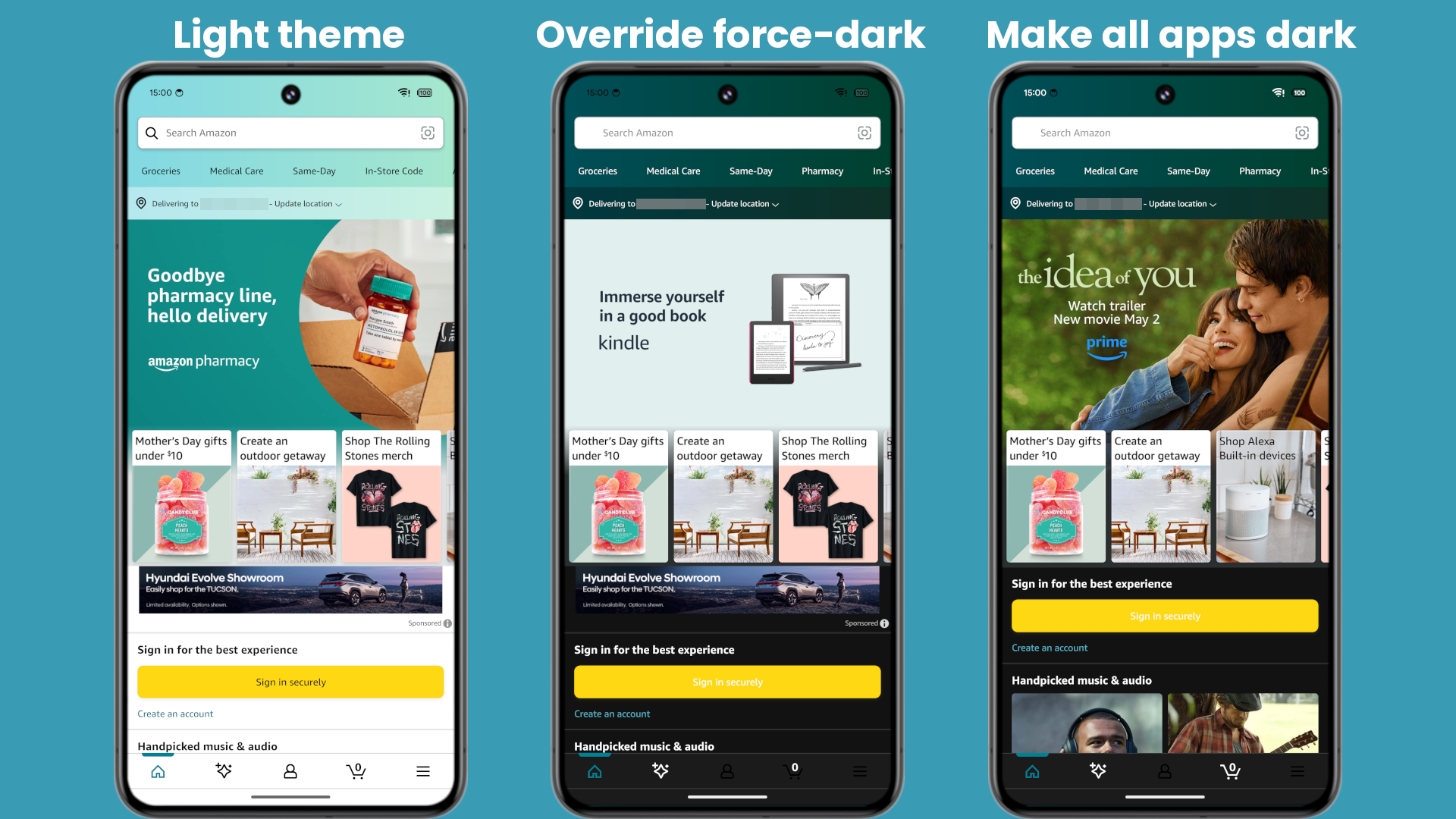Open the hamburger menu icon
This screenshot has width=1456, height=819.
coord(423,770)
